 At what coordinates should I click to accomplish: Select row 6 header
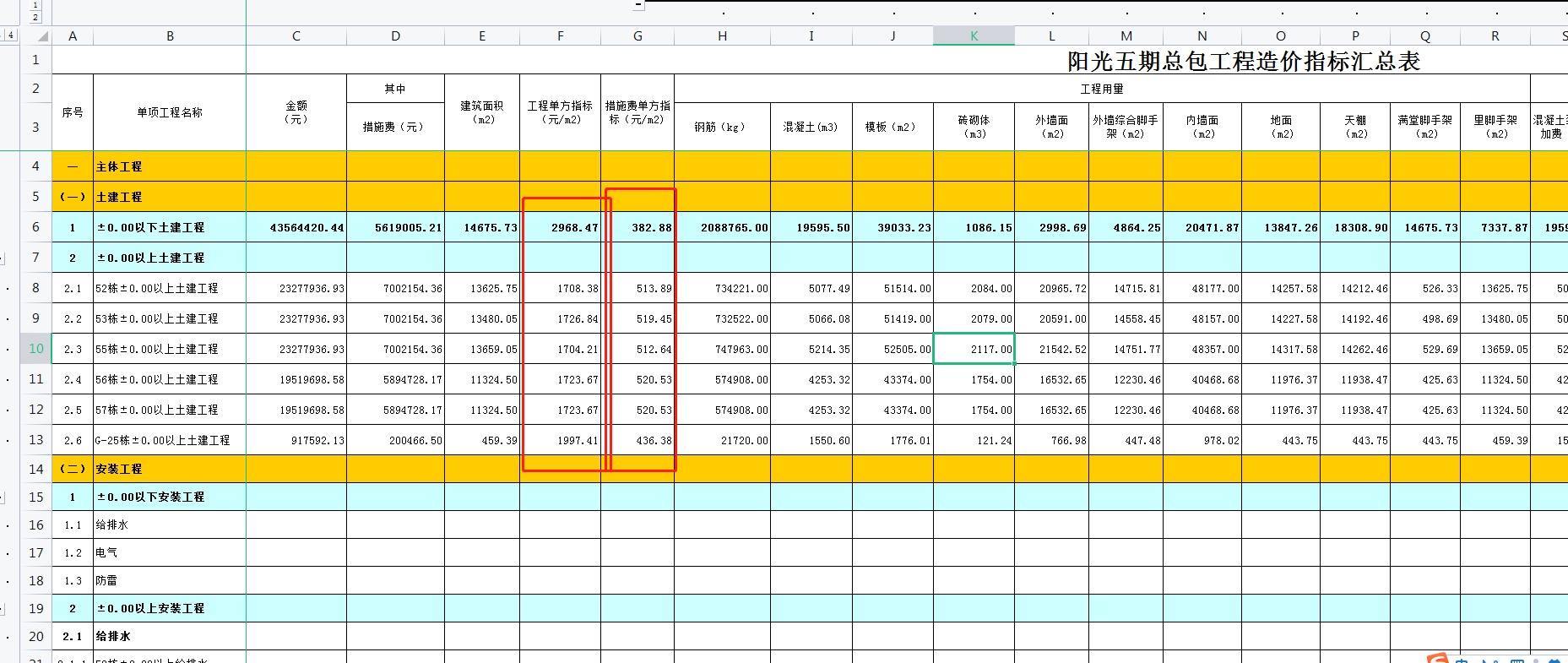[35, 227]
